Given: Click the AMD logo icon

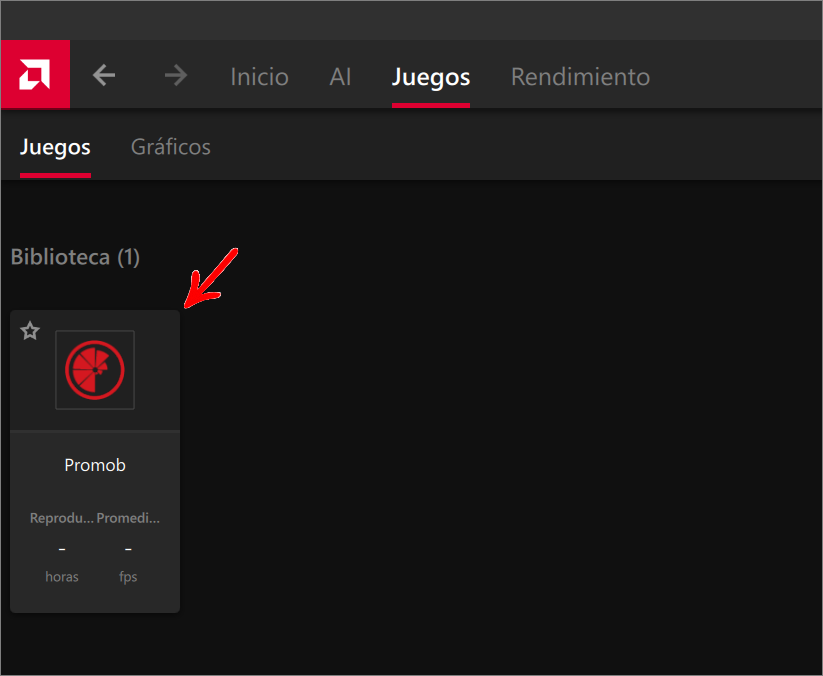Looking at the screenshot, I should 35,75.
